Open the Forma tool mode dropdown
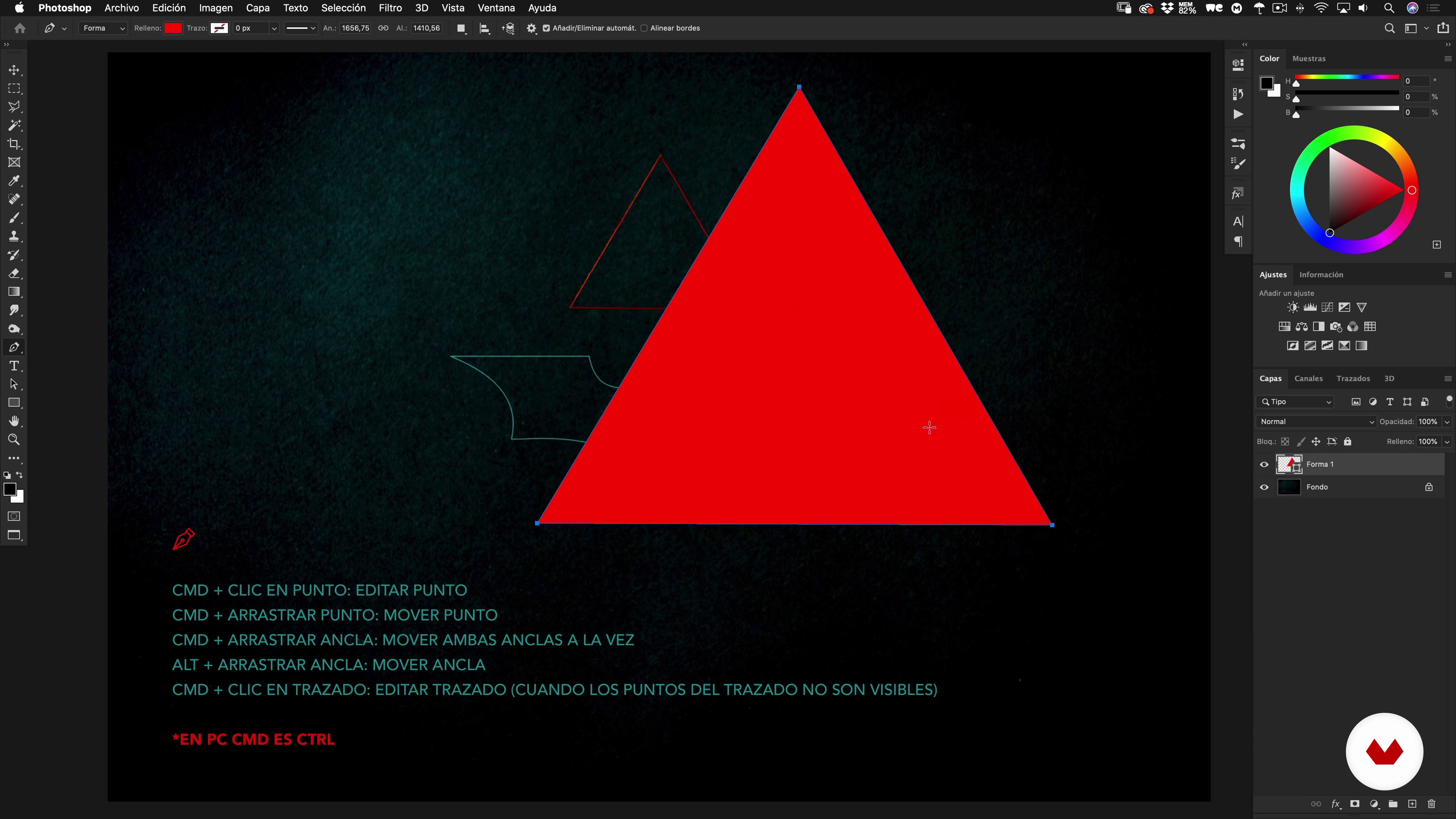Image resolution: width=1456 pixels, height=819 pixels. (104, 28)
